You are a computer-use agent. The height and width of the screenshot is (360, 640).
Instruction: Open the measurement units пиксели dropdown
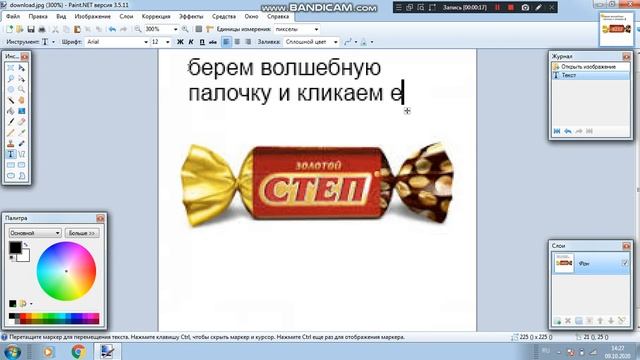[x=316, y=29]
